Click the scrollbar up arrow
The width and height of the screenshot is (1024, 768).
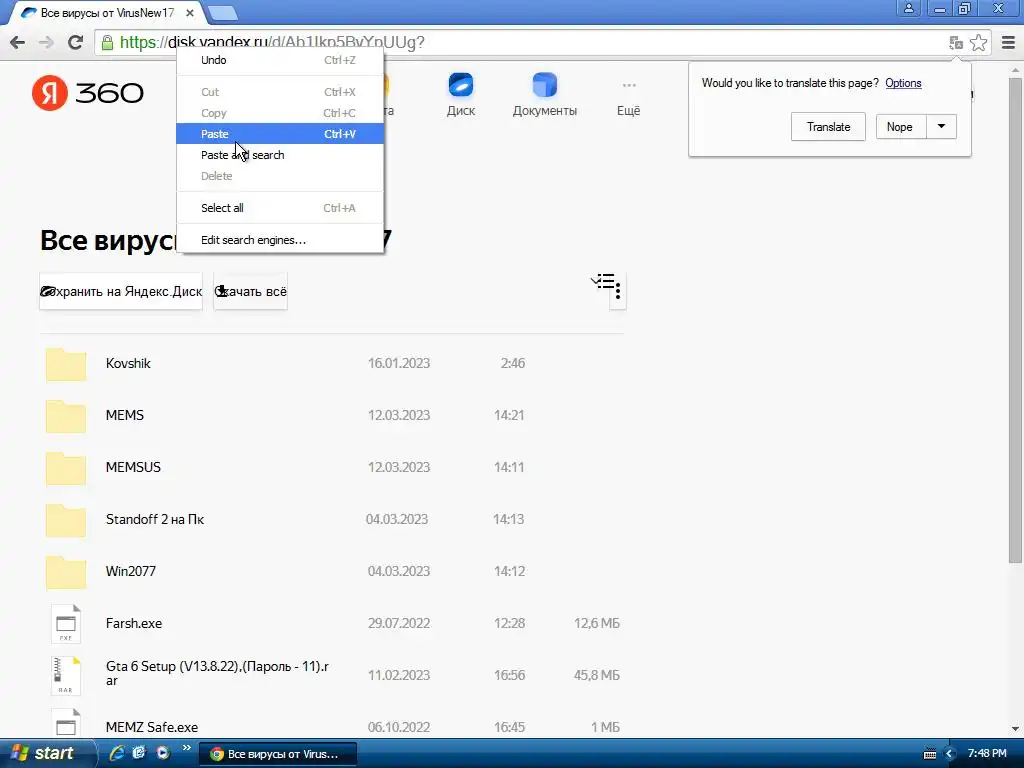(1015, 69)
